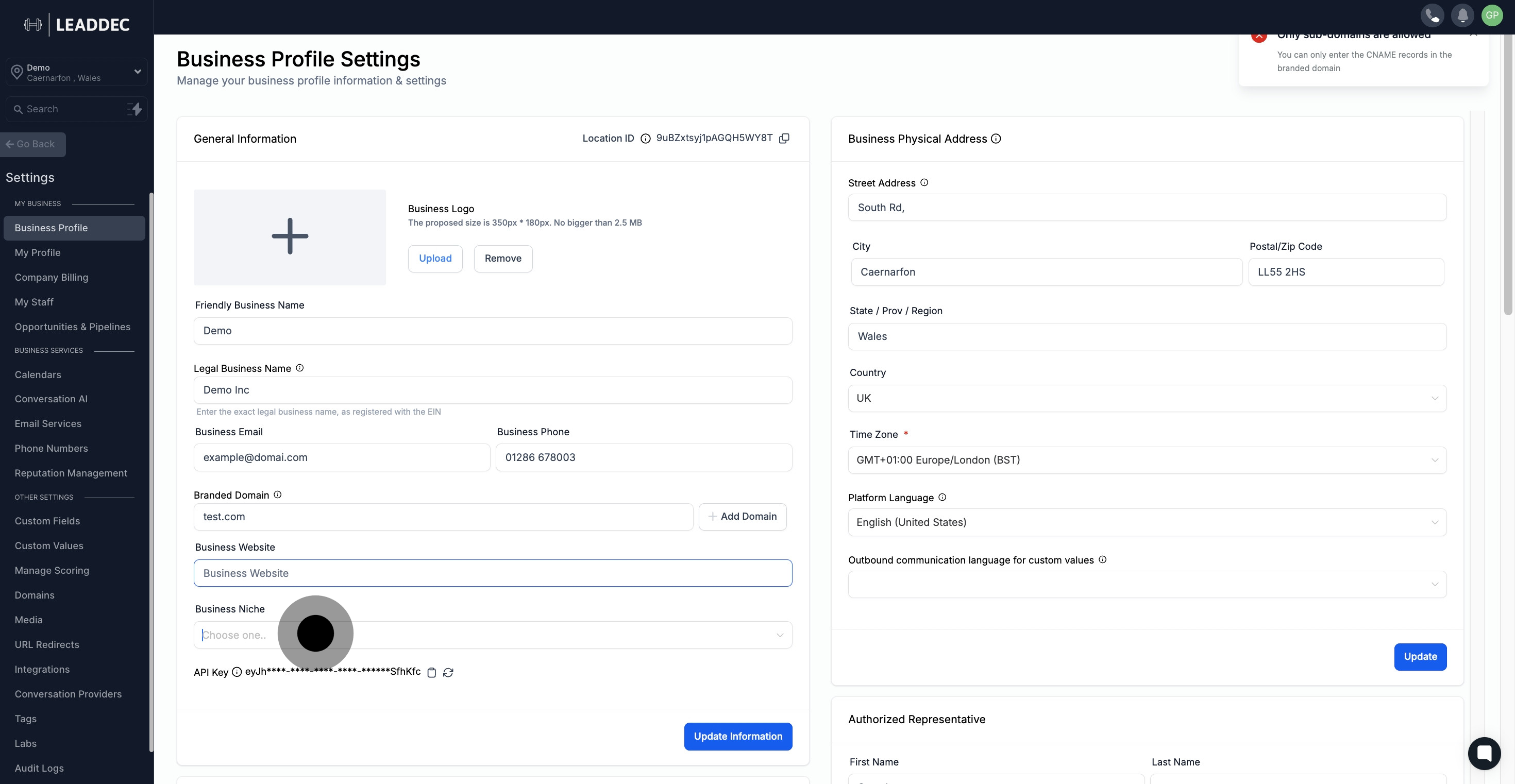Click the Legal Business Name field
Screen dimensions: 1515x784
[492, 390]
